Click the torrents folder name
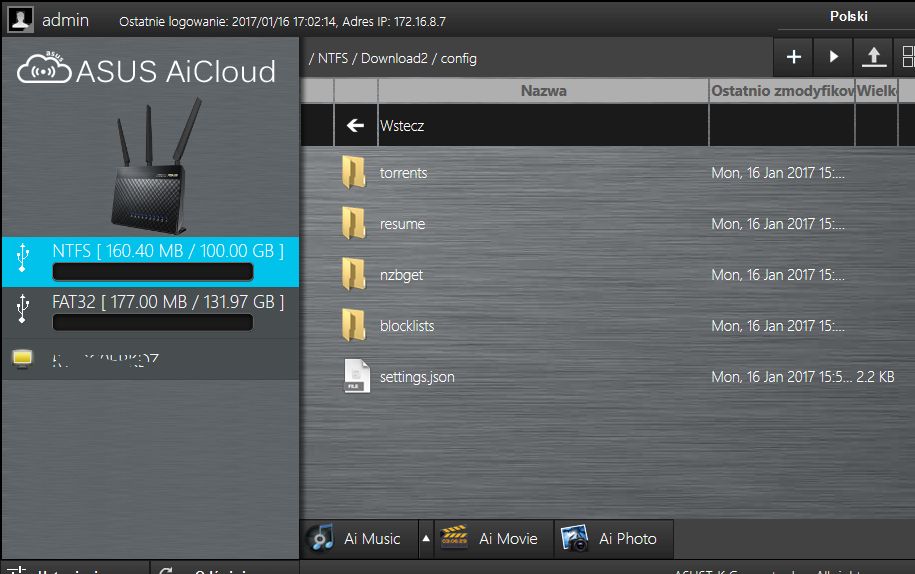This screenshot has width=915, height=574. coord(403,173)
